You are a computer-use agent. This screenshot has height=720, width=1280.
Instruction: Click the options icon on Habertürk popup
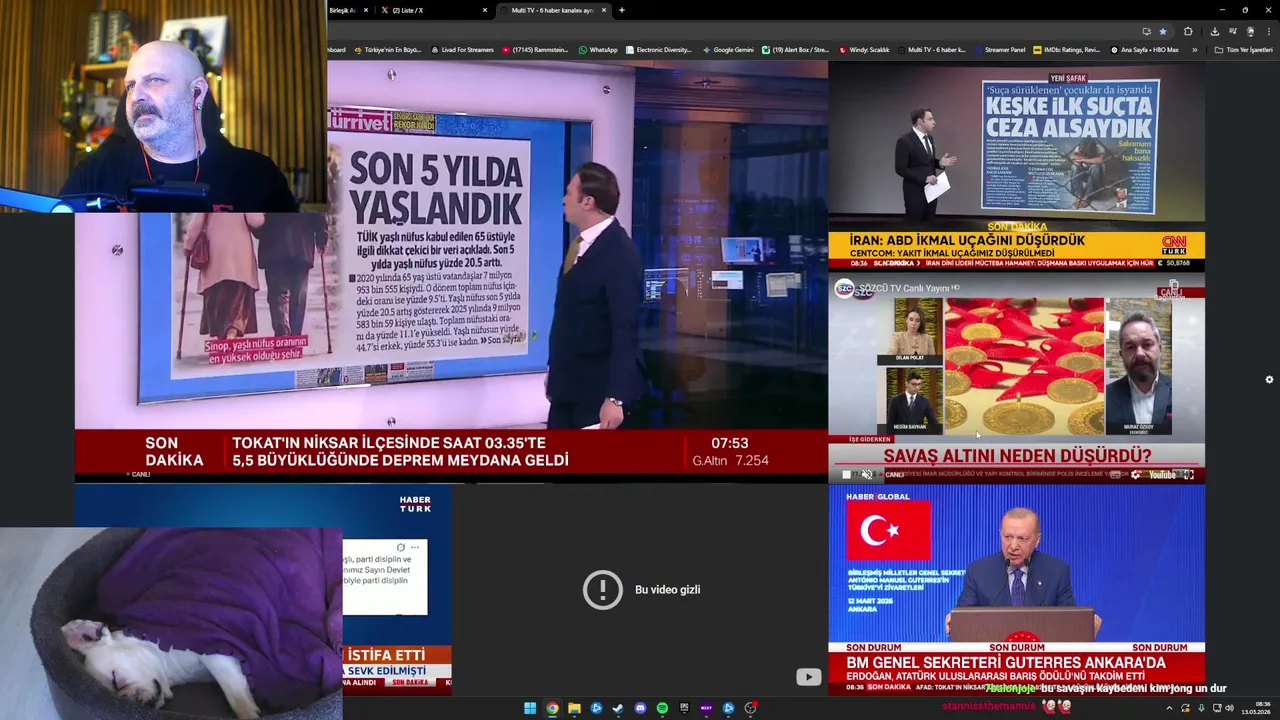(414, 547)
